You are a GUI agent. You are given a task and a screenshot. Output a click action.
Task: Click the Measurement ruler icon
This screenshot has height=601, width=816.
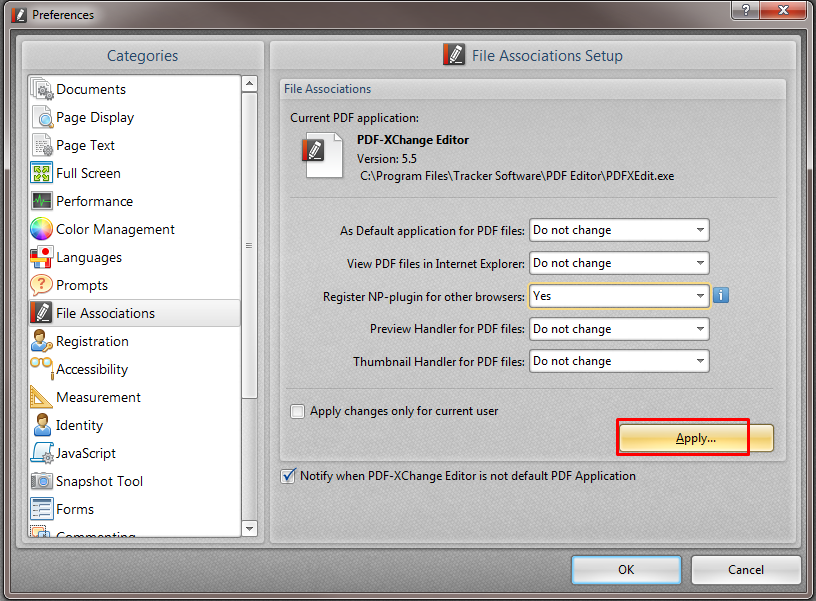click(42, 397)
